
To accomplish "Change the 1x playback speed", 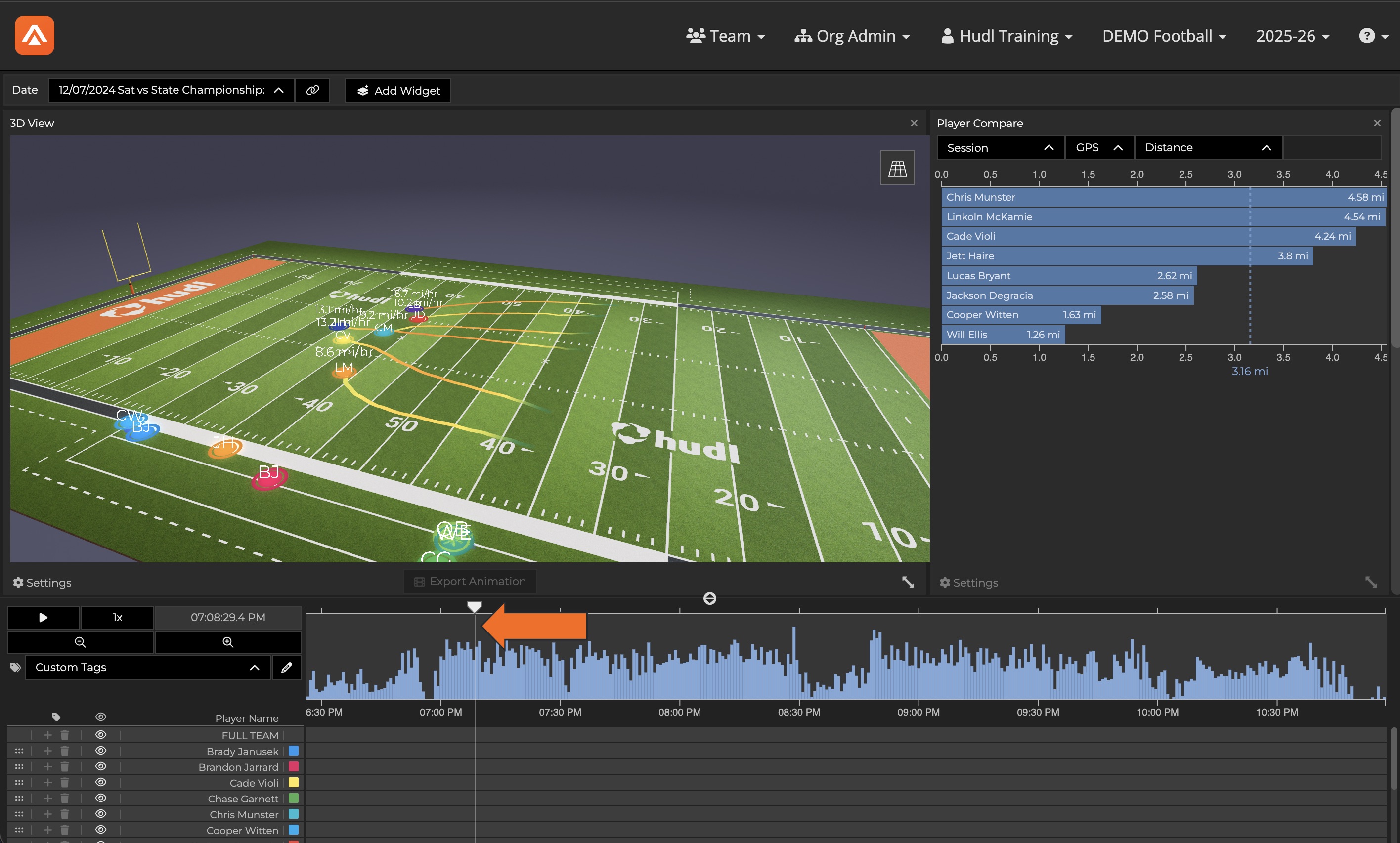I will [x=117, y=618].
